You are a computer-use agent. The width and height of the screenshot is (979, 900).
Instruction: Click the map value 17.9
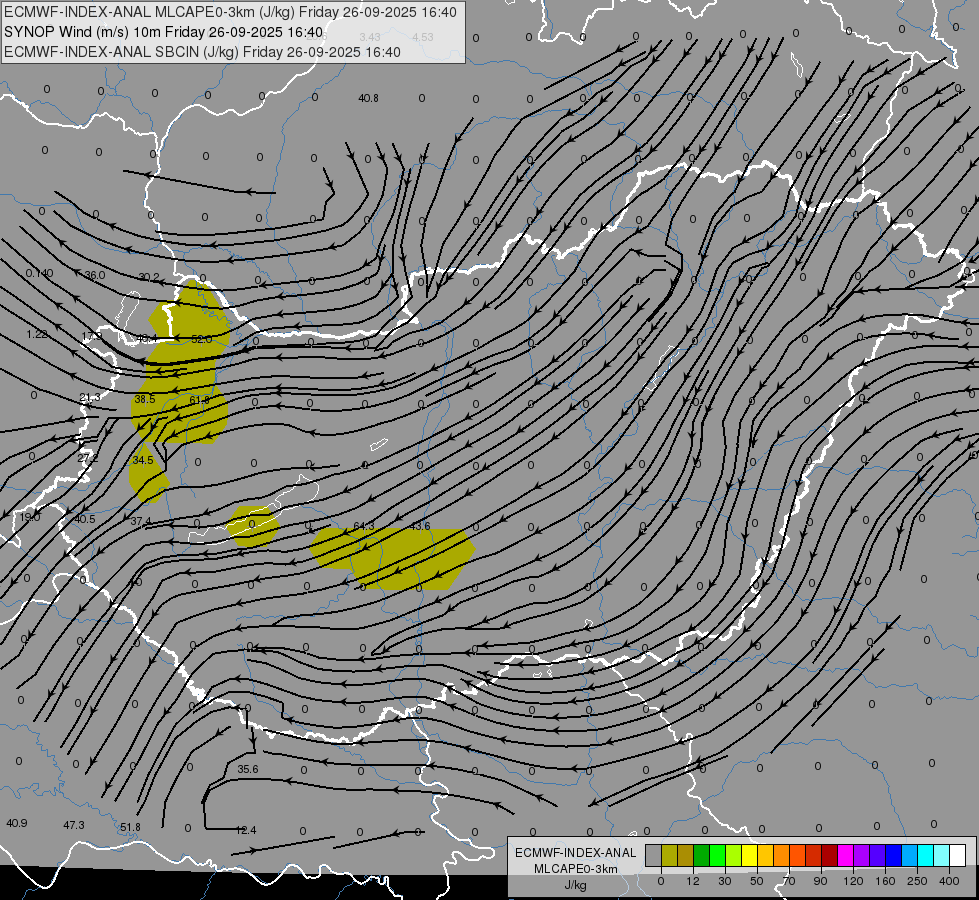(92, 337)
